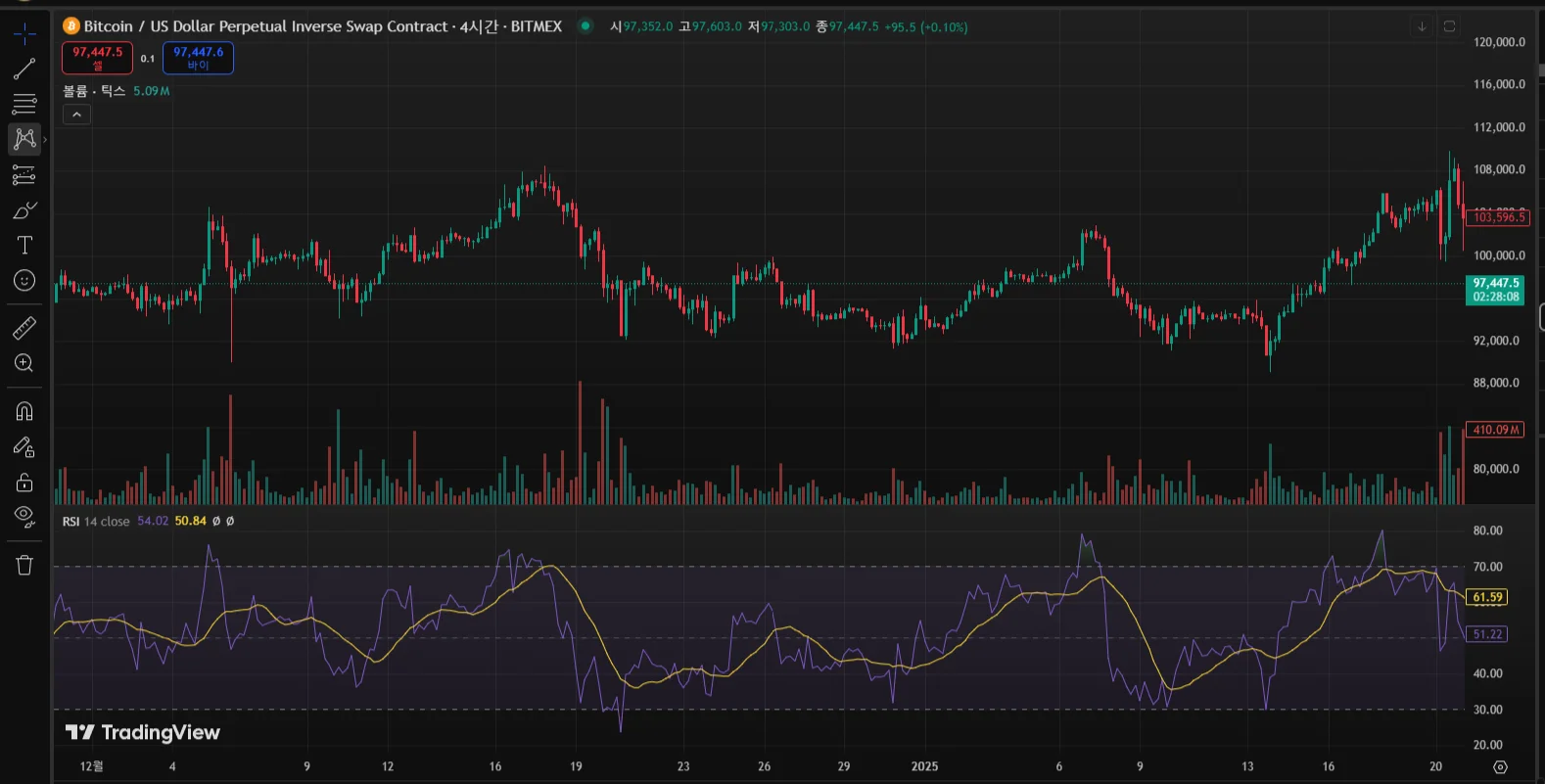The image size is (1545, 784).
Task: Select the ruler measure tool
Action: tap(24, 328)
